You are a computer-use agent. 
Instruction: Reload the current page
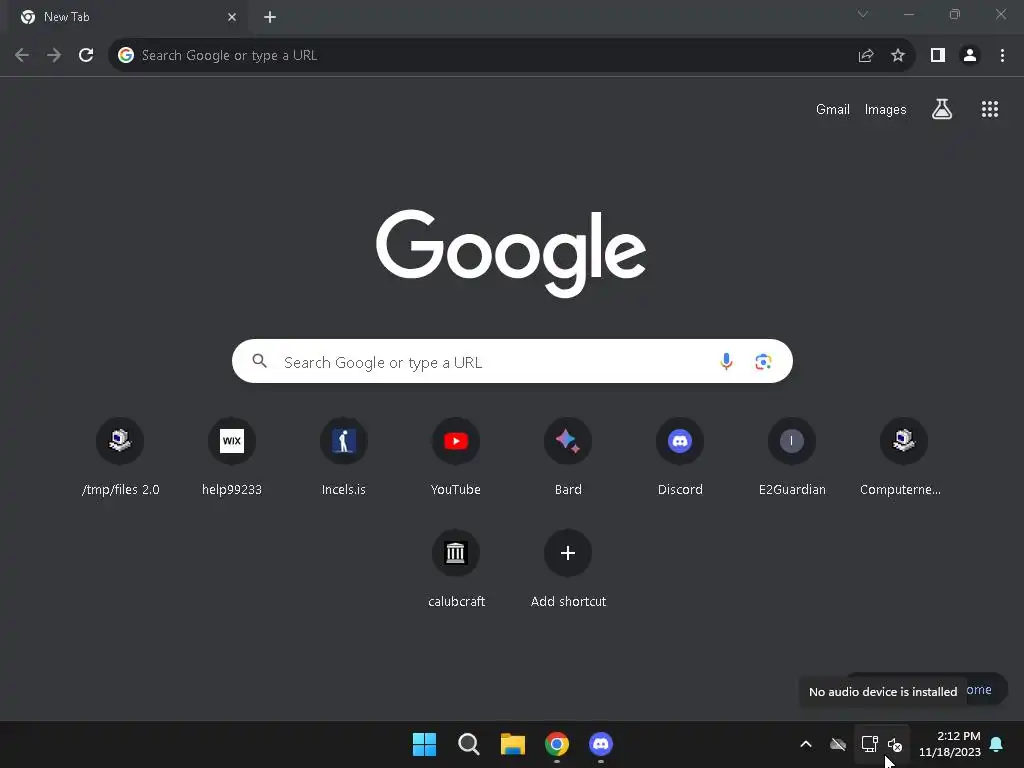tap(86, 56)
